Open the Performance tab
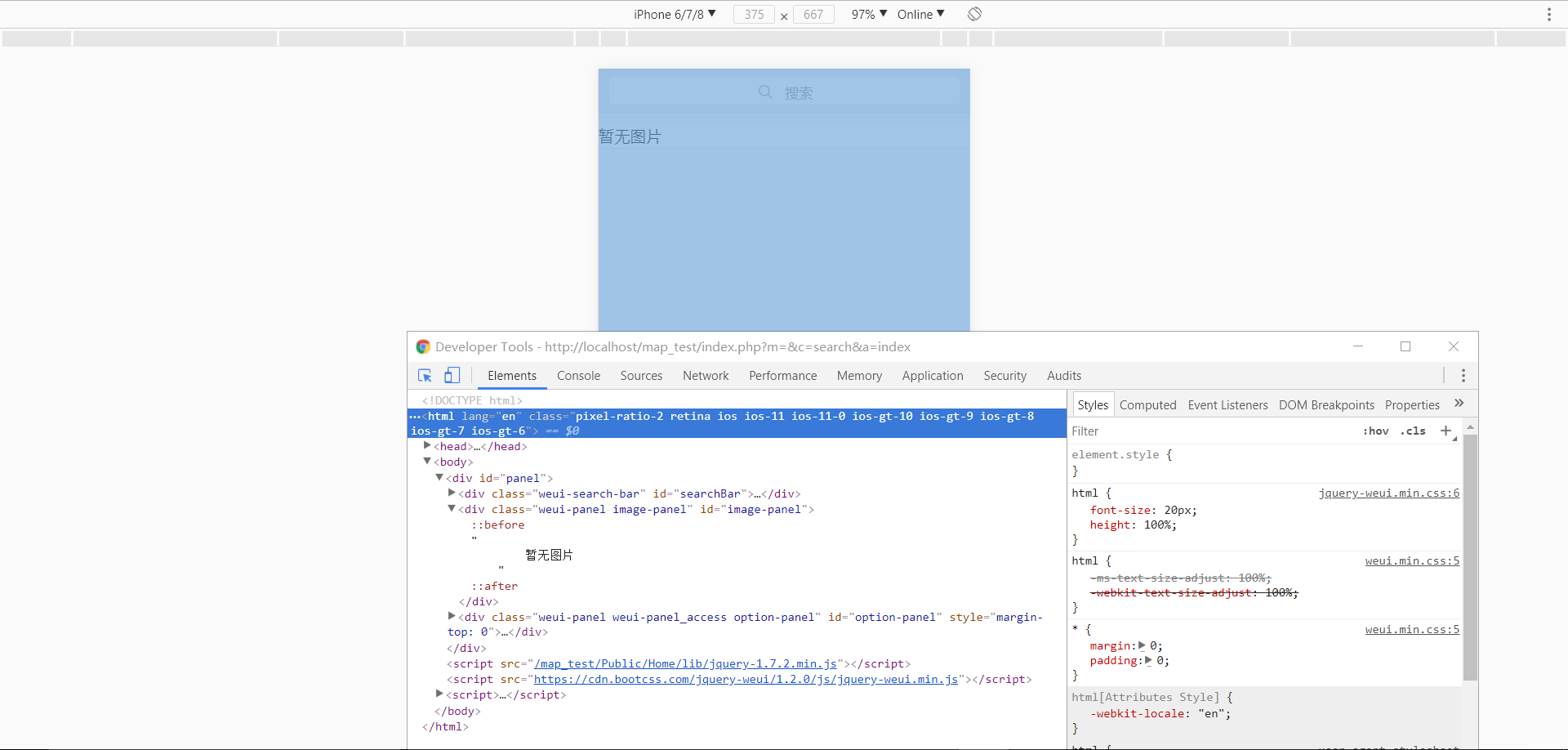The image size is (1568, 750). point(782,376)
